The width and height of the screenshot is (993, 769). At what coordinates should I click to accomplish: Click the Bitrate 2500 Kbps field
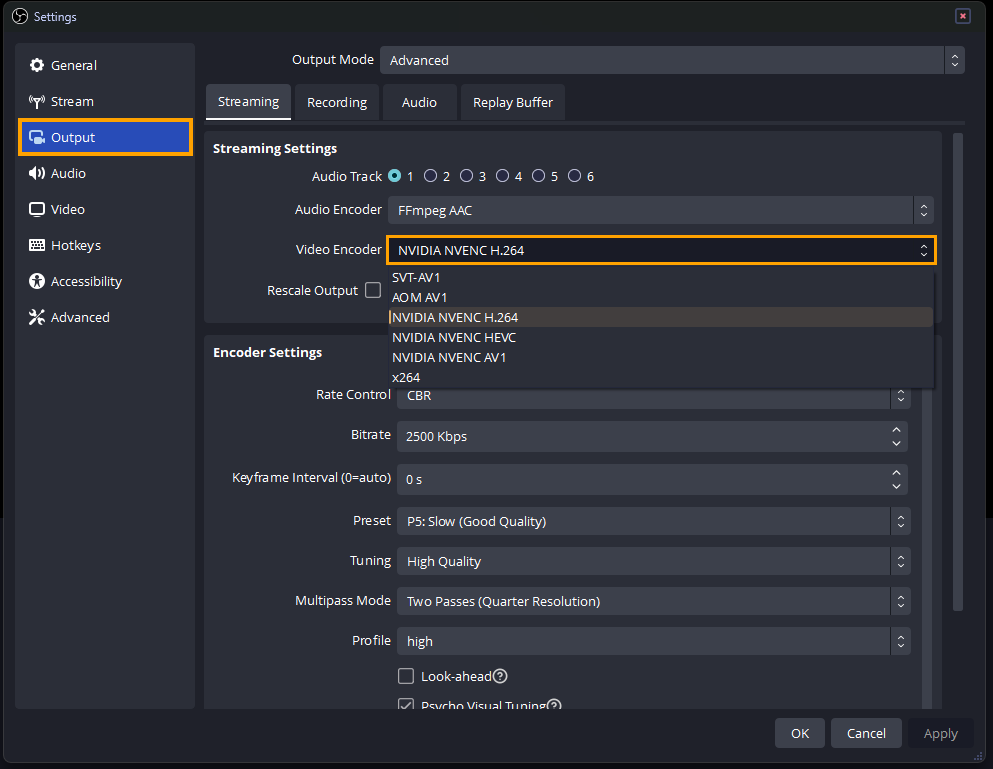pos(652,436)
